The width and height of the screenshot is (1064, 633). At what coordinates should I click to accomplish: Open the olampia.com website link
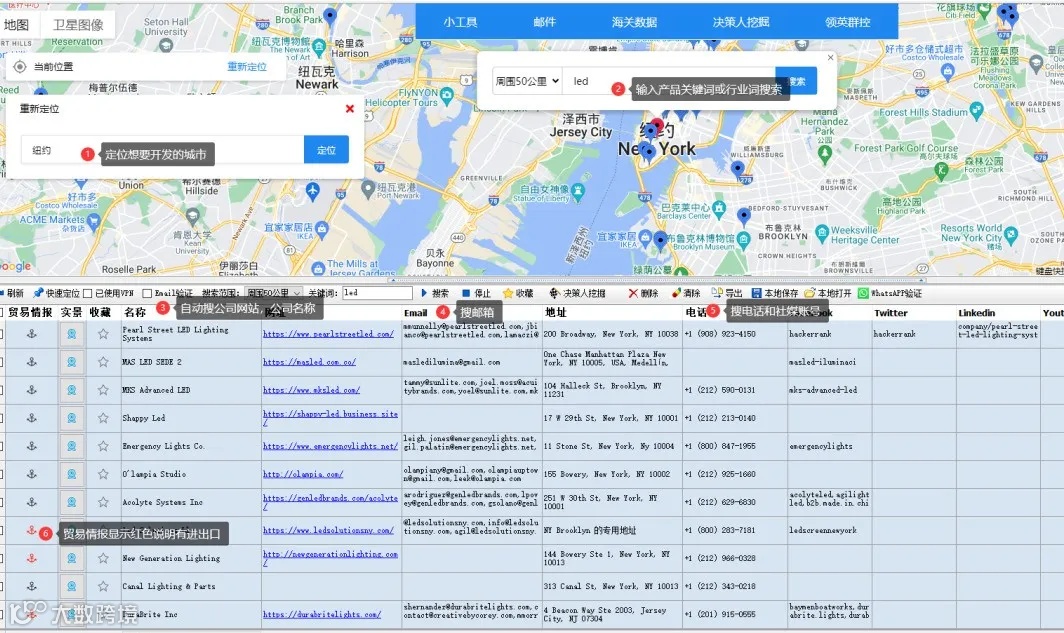pyautogui.click(x=303, y=474)
